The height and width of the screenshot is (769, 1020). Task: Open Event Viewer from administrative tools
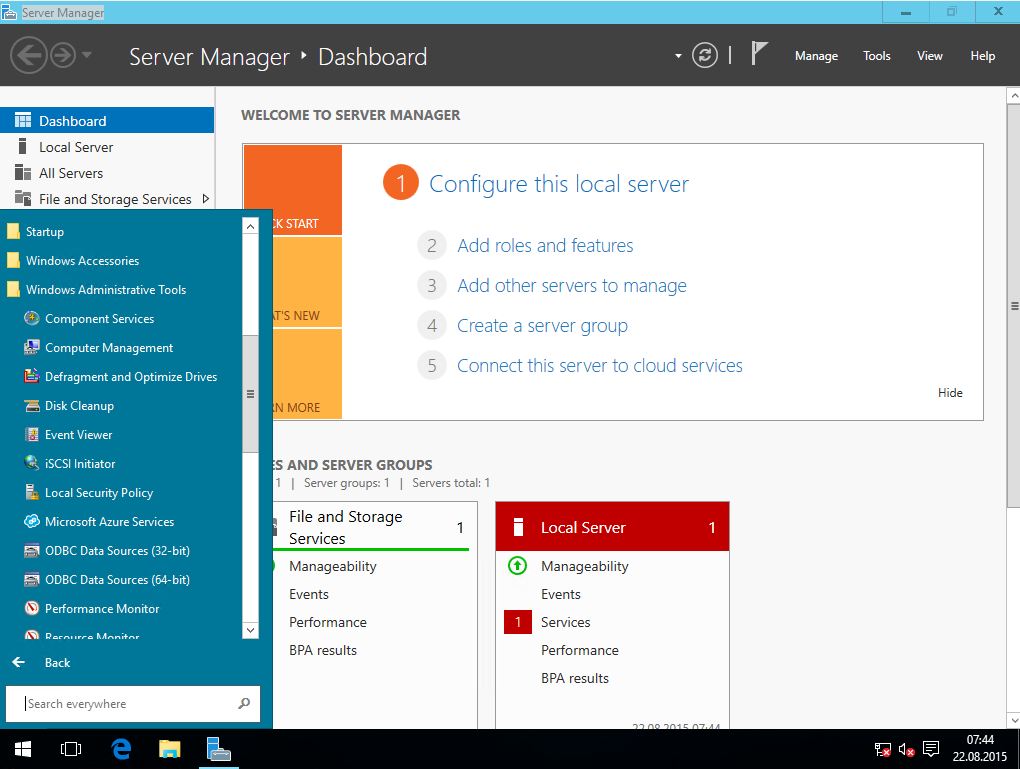[78, 435]
